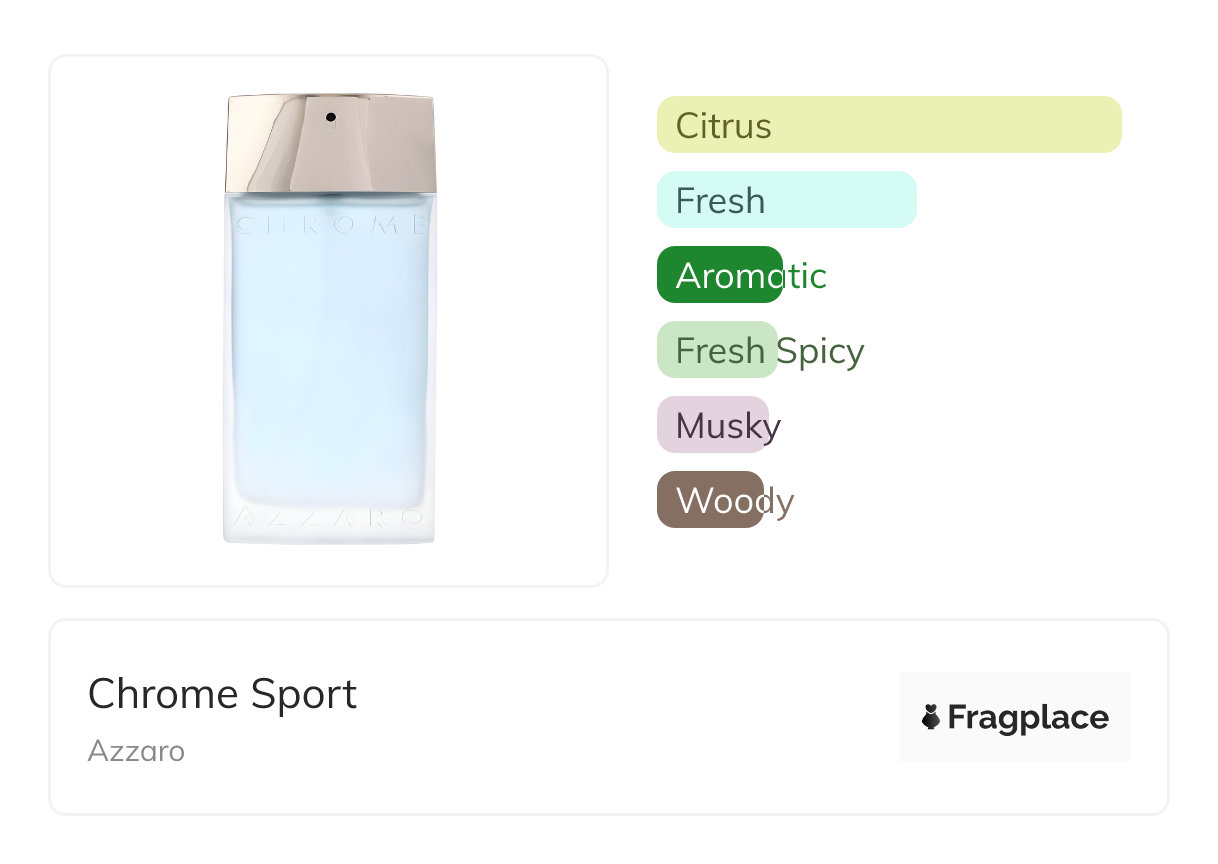The height and width of the screenshot is (864, 1218).
Task: Open the Chrome Sport fragrance title
Action: click(222, 694)
